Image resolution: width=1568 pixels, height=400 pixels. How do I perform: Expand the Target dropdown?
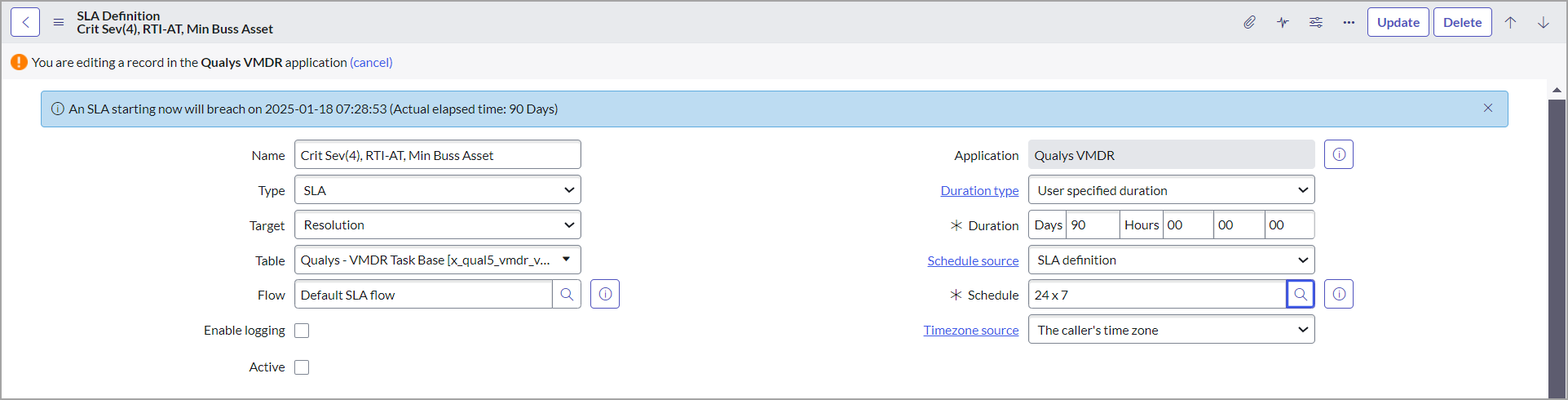(x=437, y=225)
